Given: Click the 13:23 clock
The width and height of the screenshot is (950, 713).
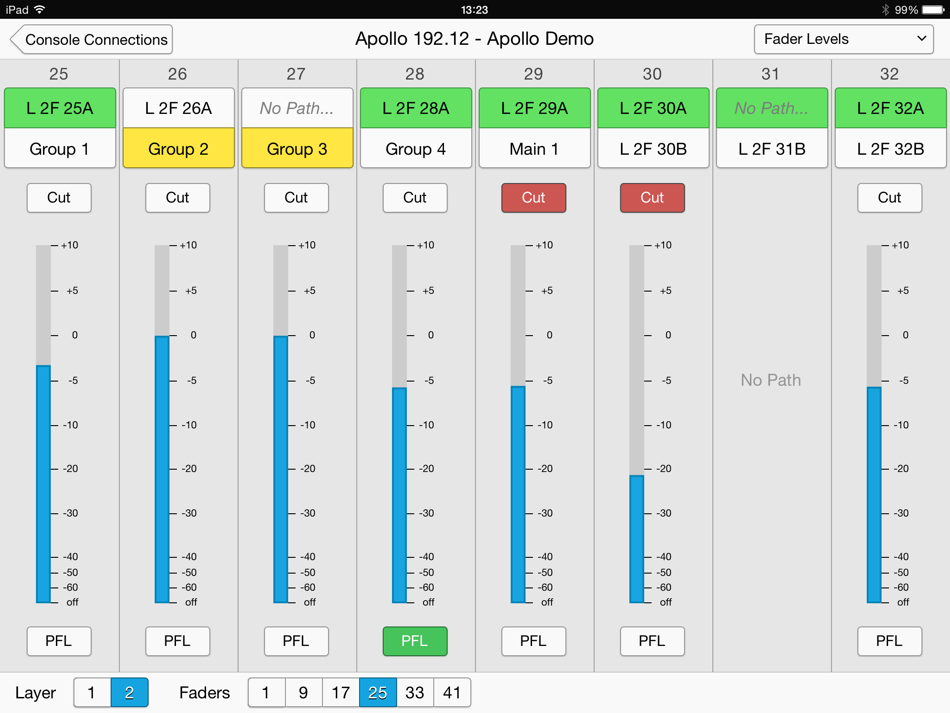Looking at the screenshot, I should (474, 10).
